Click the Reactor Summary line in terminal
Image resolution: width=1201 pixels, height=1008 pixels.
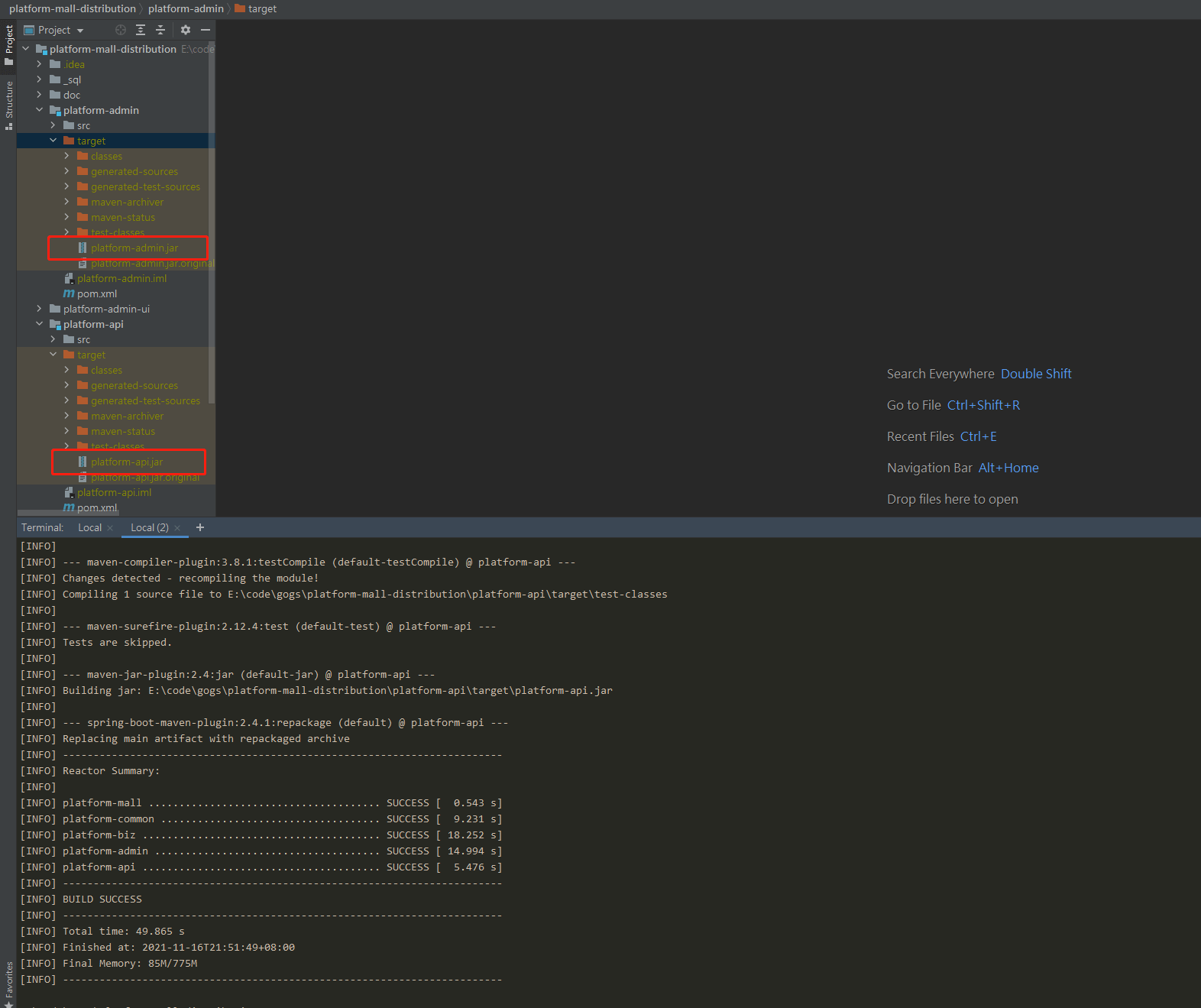coord(112,771)
